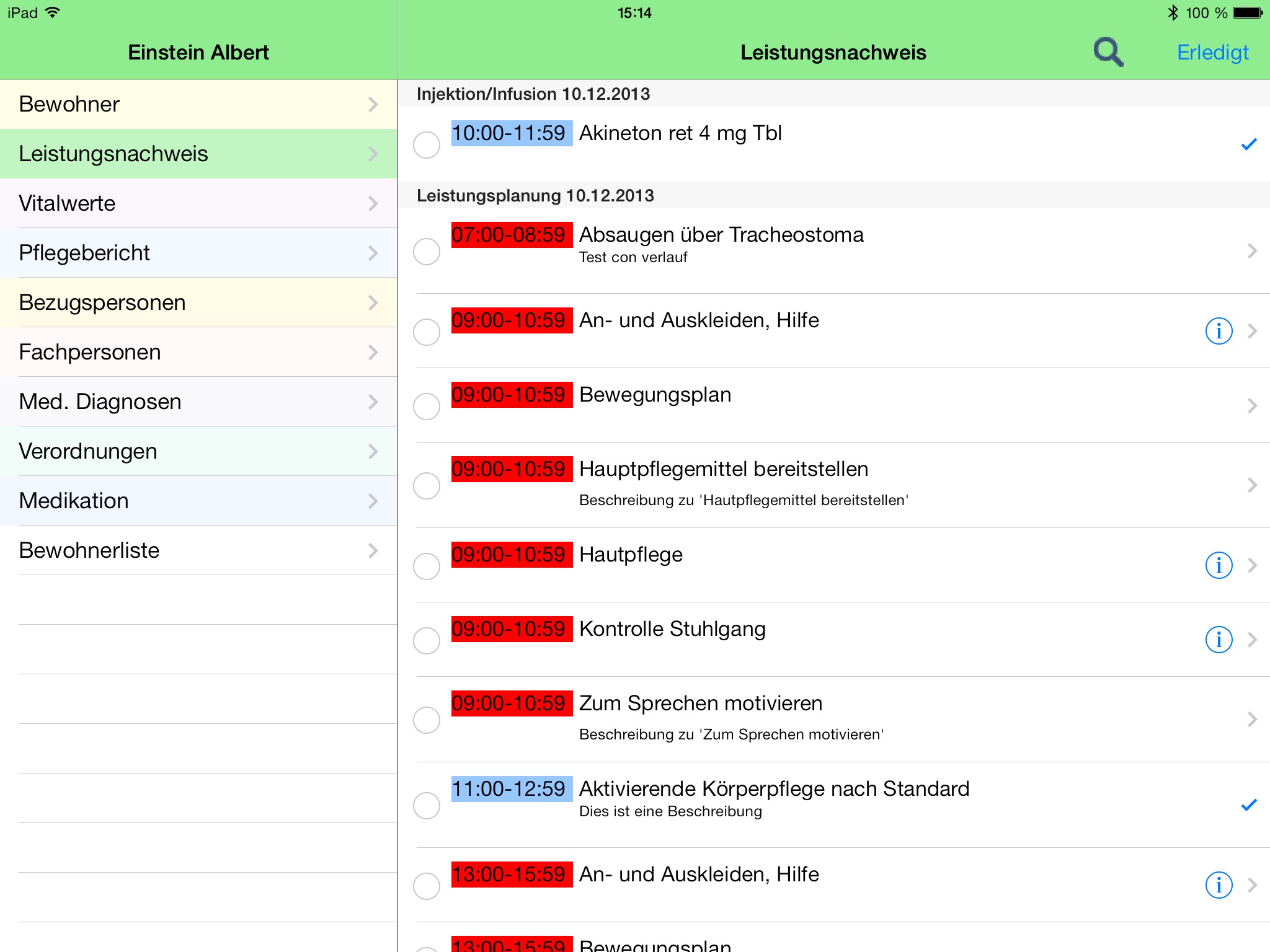
Task: Tap 'Injektion/Infusion 10.12.2013' section header
Action: (x=533, y=94)
